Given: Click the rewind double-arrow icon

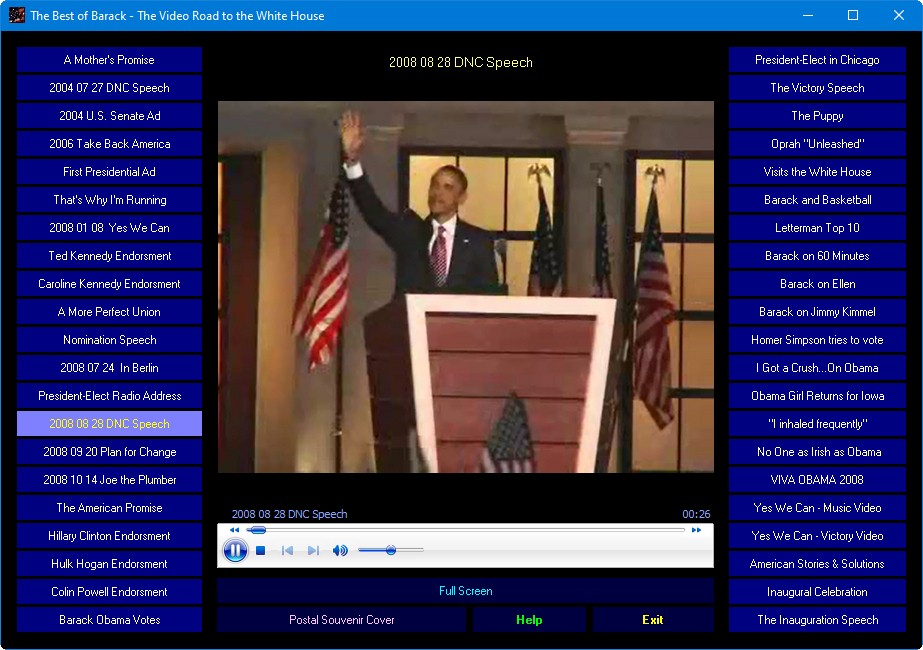Looking at the screenshot, I should pos(234,530).
